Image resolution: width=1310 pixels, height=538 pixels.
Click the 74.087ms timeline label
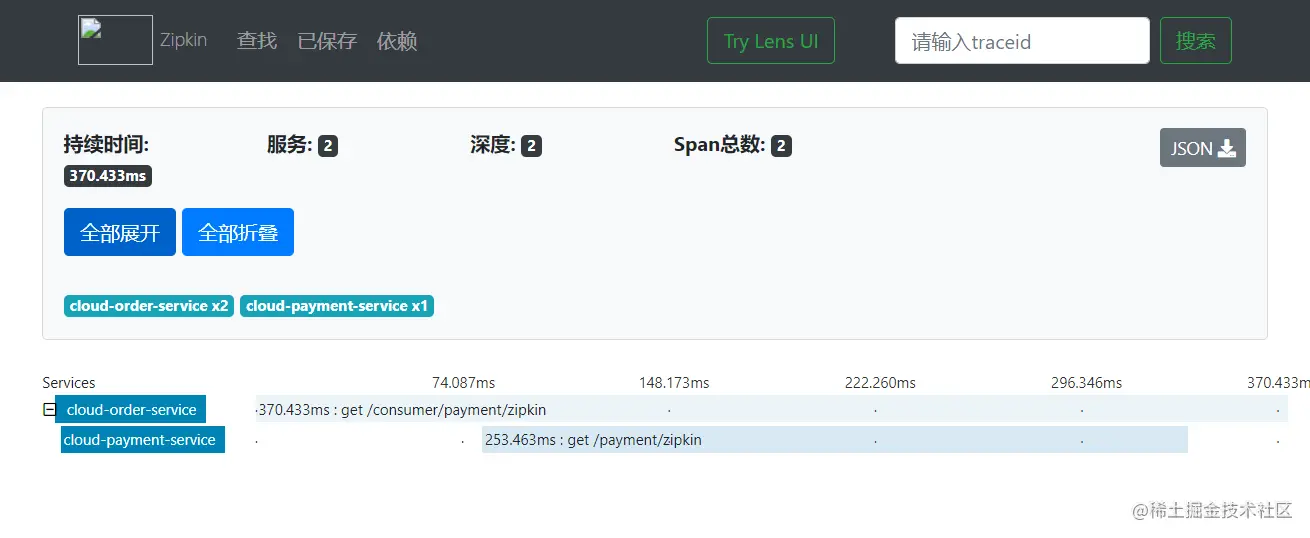(x=463, y=382)
